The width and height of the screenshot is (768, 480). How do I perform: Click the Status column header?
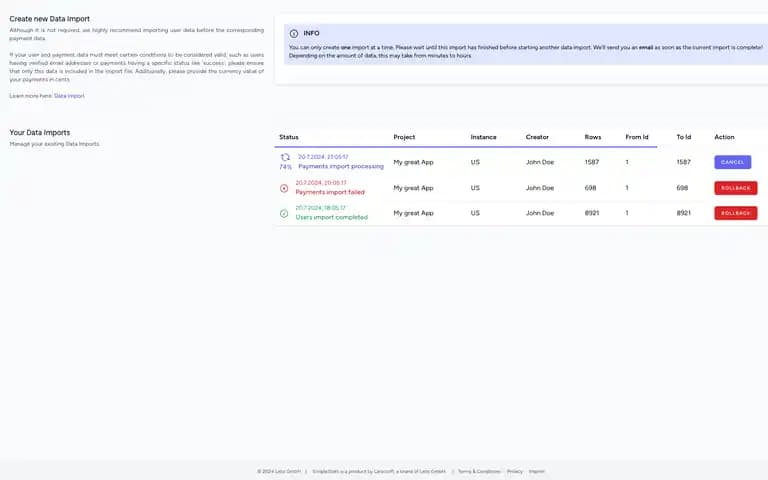289,137
